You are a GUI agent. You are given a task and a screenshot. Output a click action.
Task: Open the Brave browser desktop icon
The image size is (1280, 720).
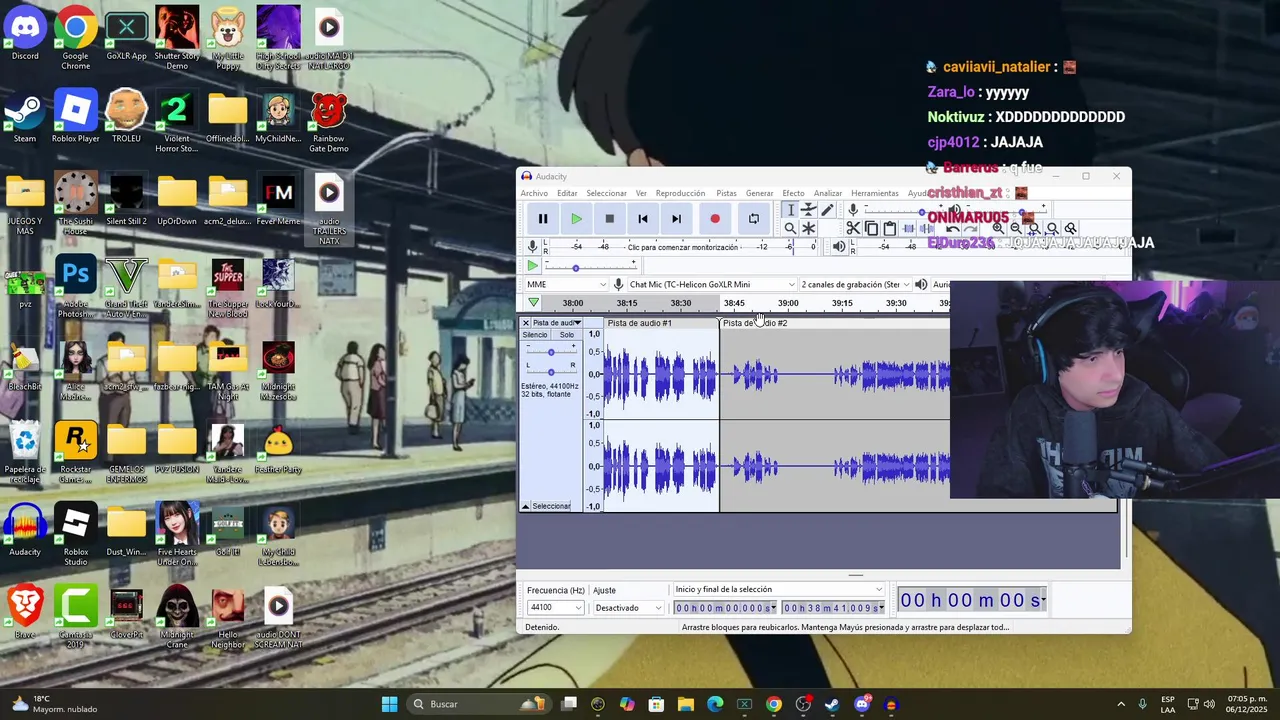pos(25,611)
